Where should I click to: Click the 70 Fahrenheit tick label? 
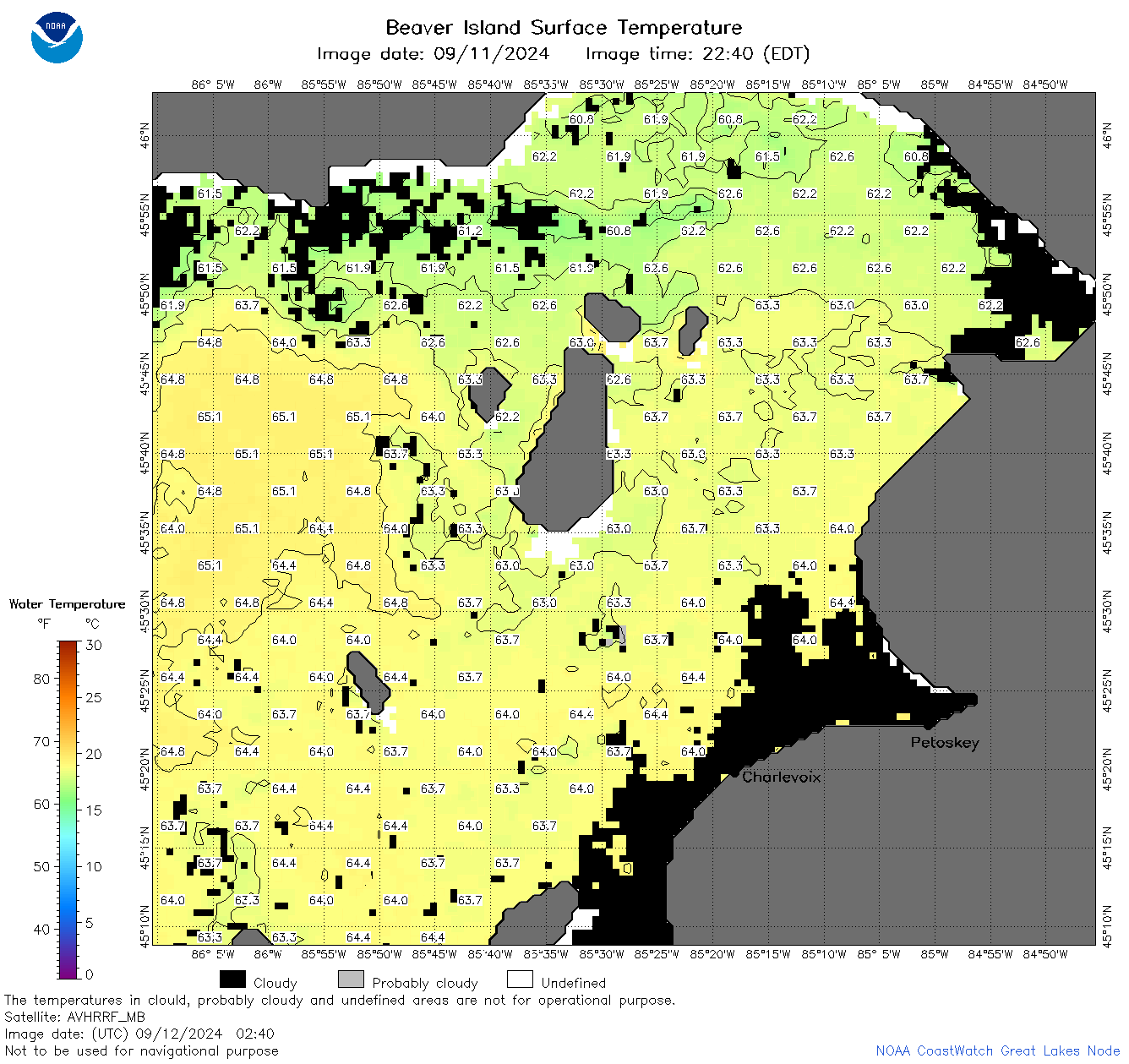pos(41,741)
